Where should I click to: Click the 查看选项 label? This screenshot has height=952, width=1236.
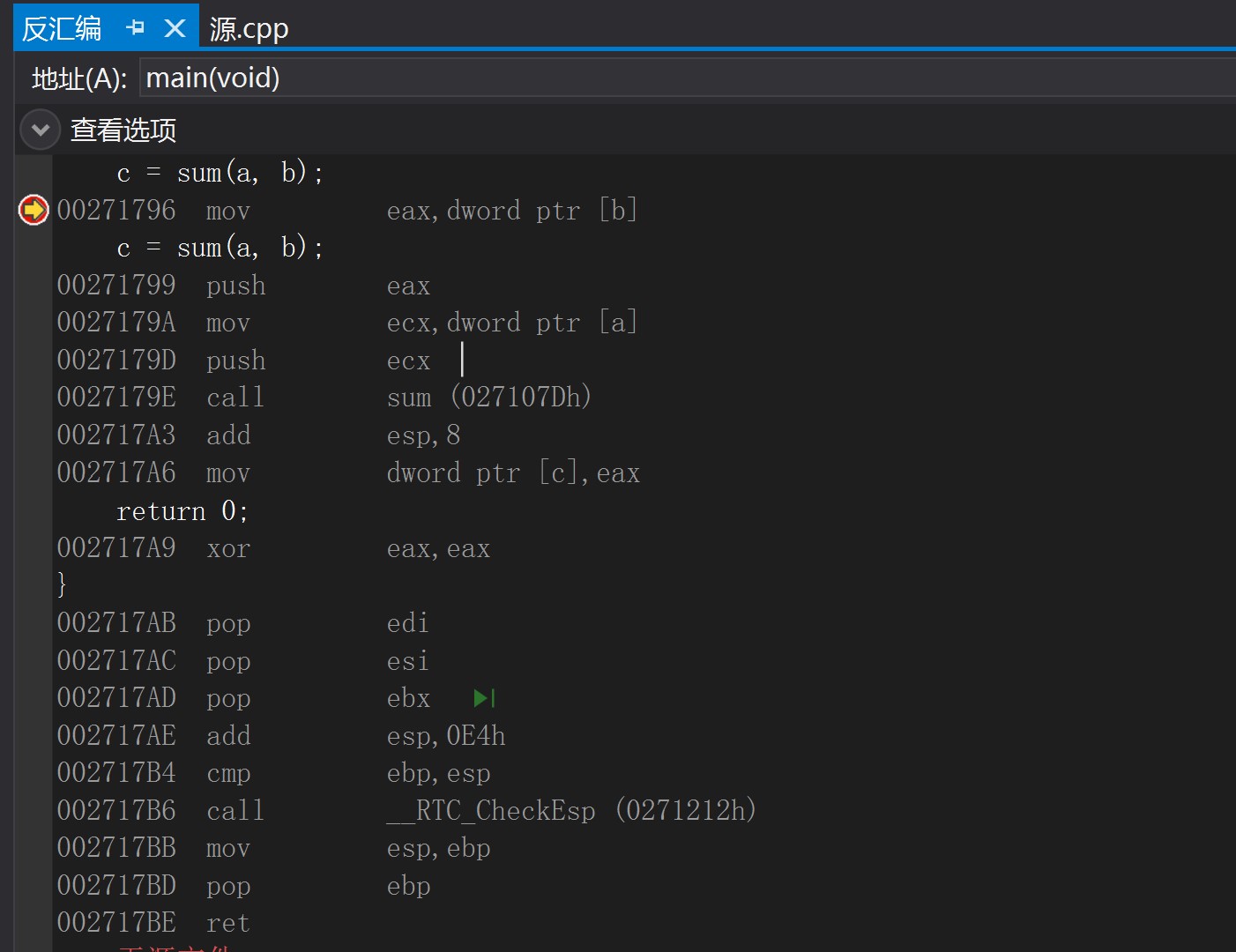tap(123, 130)
